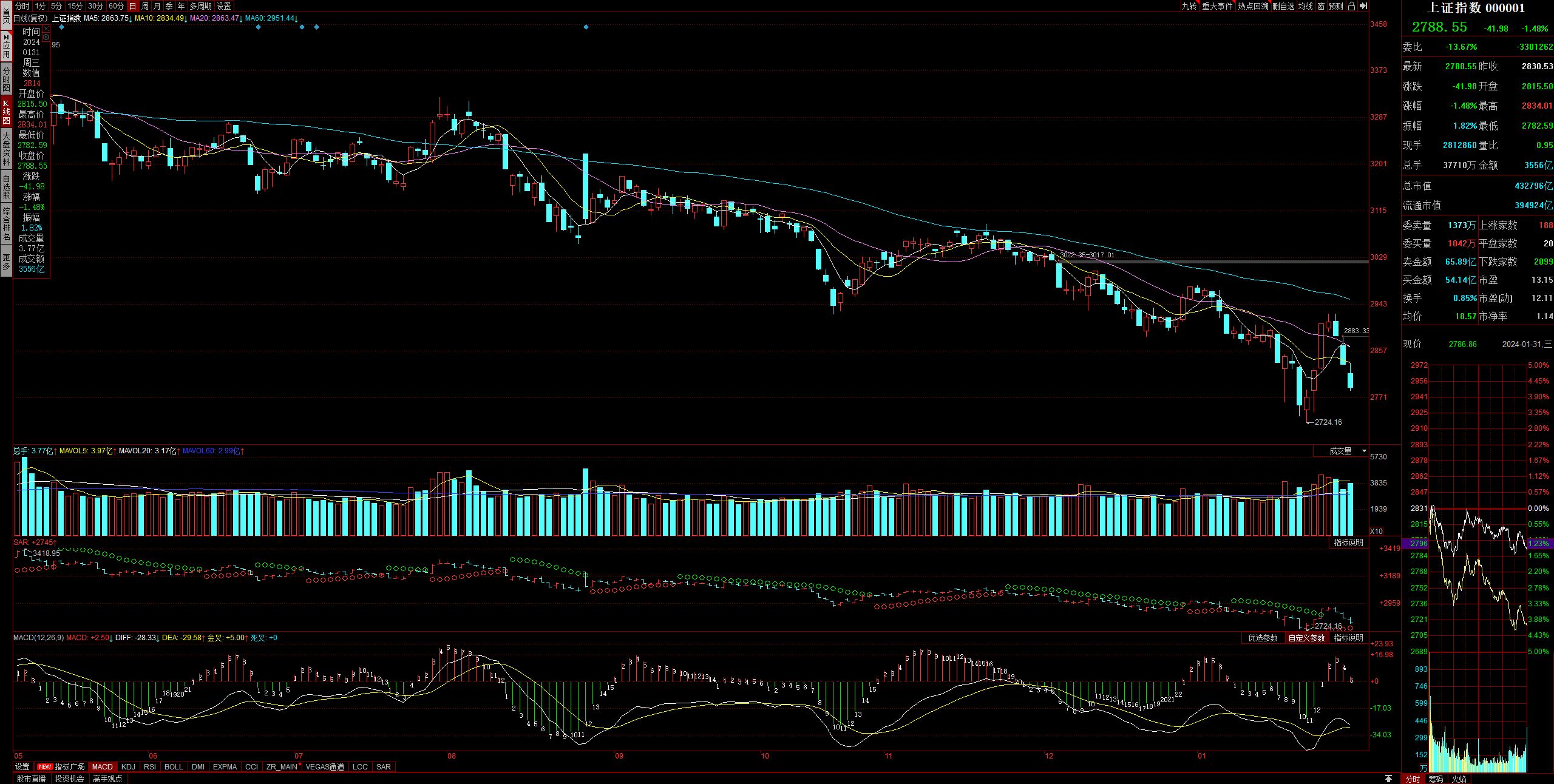Open 高手观点 bottom tab
1554x784 pixels.
pos(108,779)
